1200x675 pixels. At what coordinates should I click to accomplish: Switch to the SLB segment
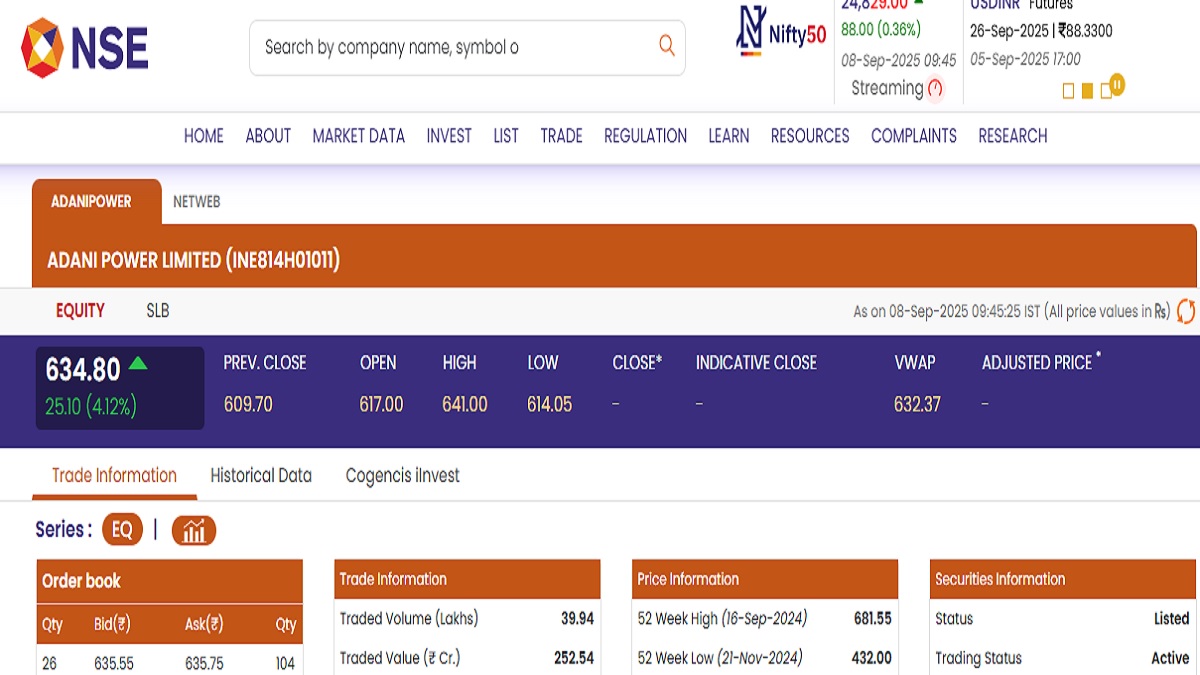tap(158, 311)
